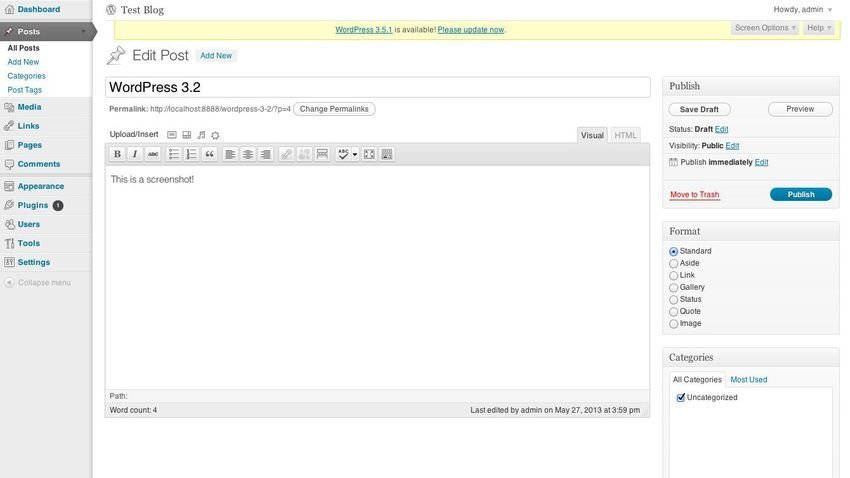
Task: Click the unlink icon
Action: [304, 154]
